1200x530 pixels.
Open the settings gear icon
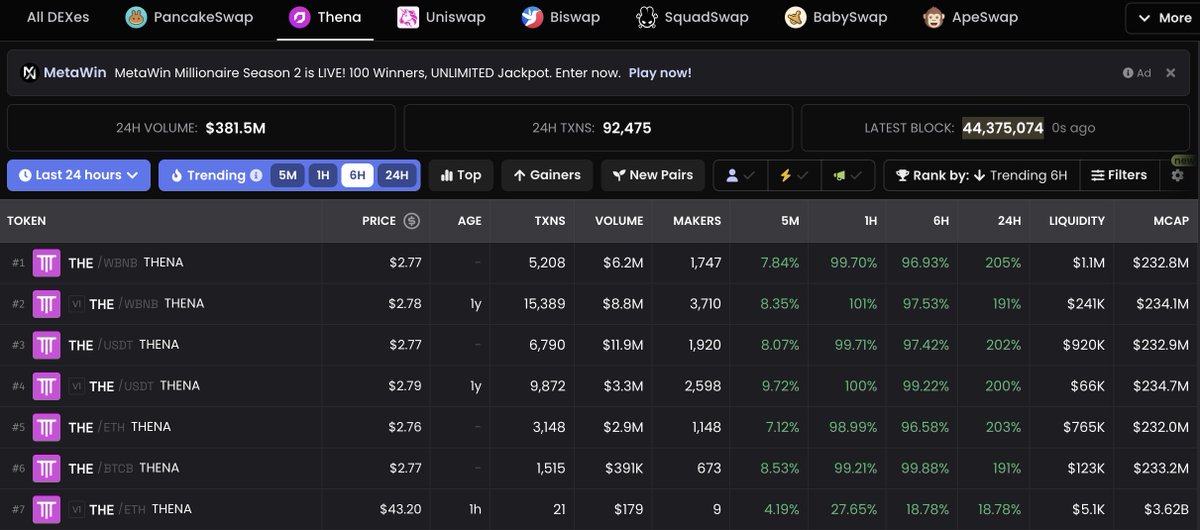click(x=1177, y=176)
